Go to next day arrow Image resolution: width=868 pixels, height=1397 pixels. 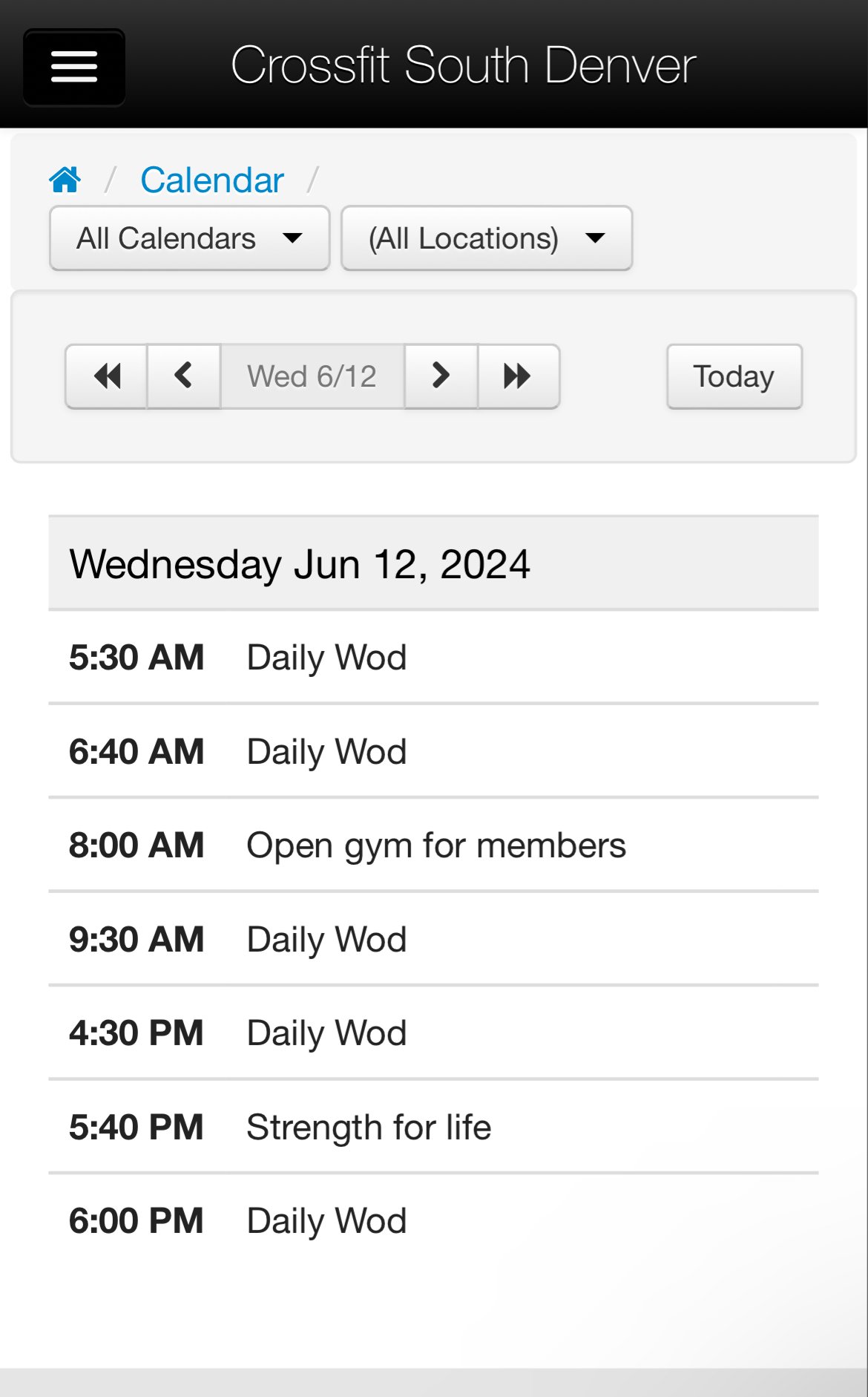coord(441,376)
